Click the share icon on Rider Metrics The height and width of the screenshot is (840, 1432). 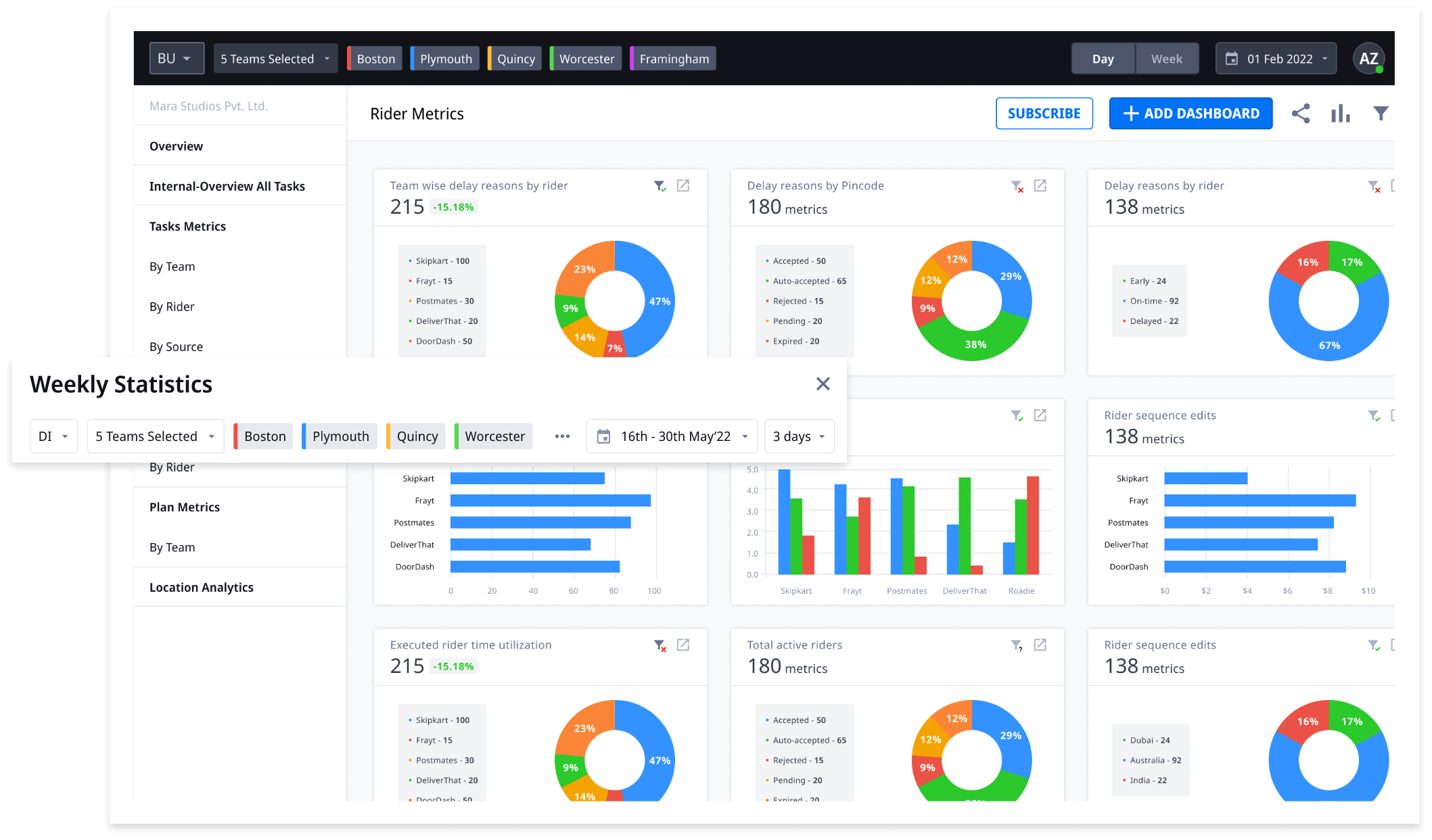pos(1300,112)
